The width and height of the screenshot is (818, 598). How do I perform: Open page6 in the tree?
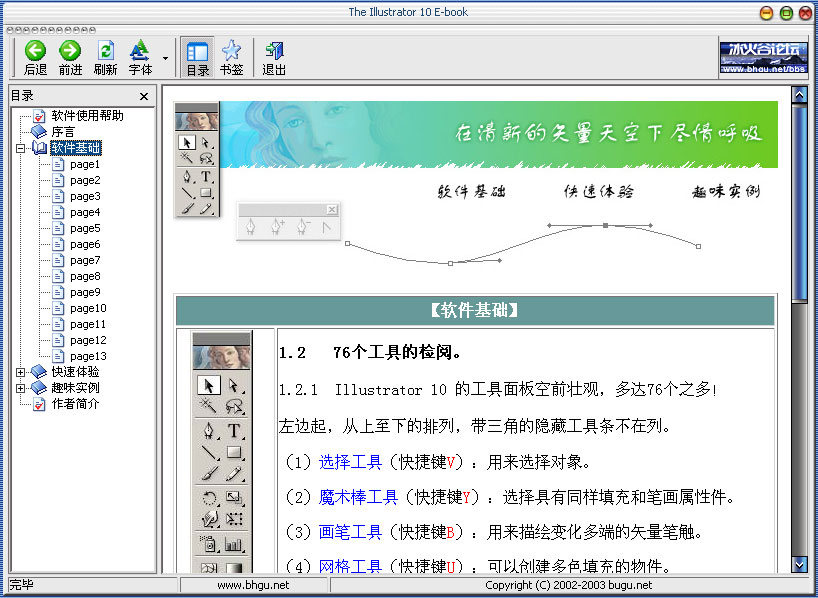click(85, 244)
